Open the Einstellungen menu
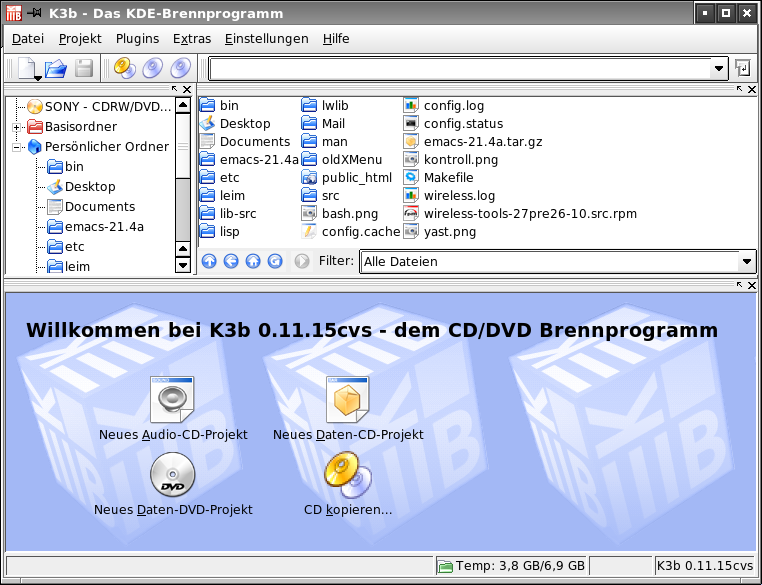This screenshot has height=585, width=762. coord(266,38)
